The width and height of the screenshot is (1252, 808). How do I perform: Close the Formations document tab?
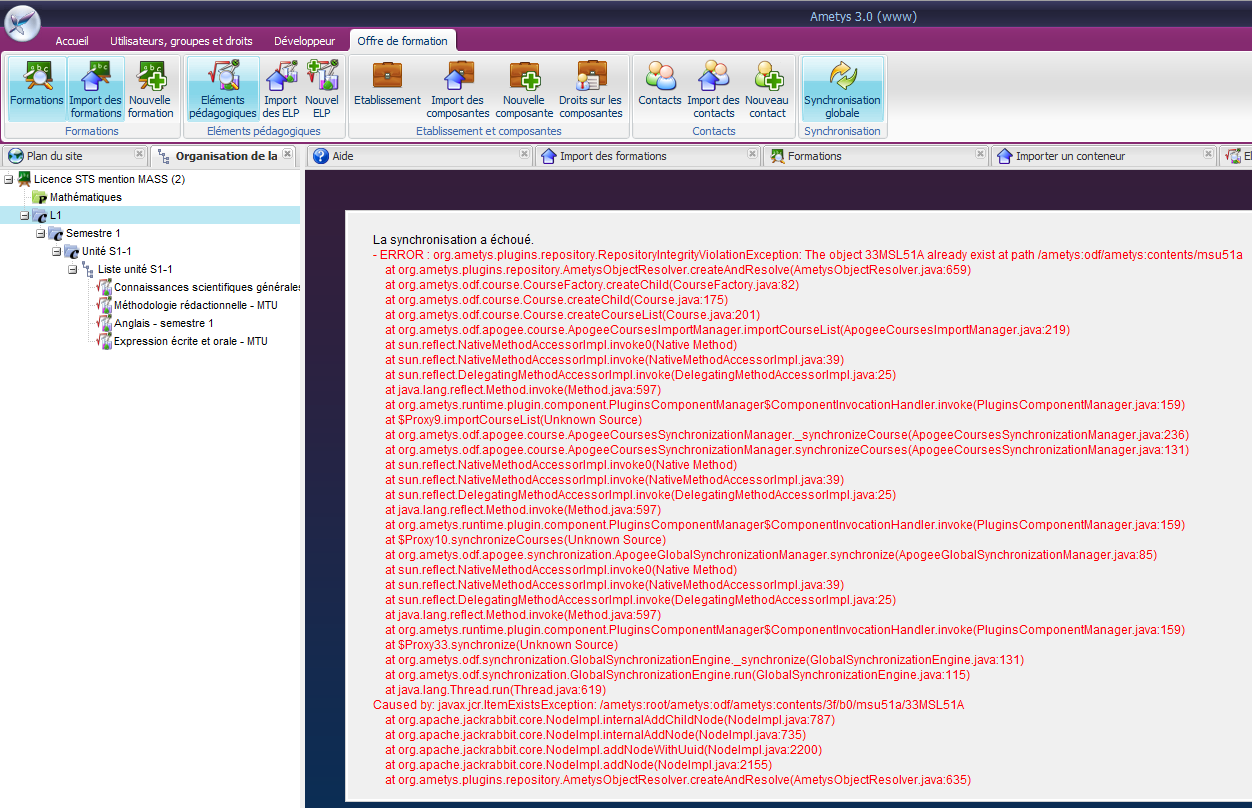[981, 154]
